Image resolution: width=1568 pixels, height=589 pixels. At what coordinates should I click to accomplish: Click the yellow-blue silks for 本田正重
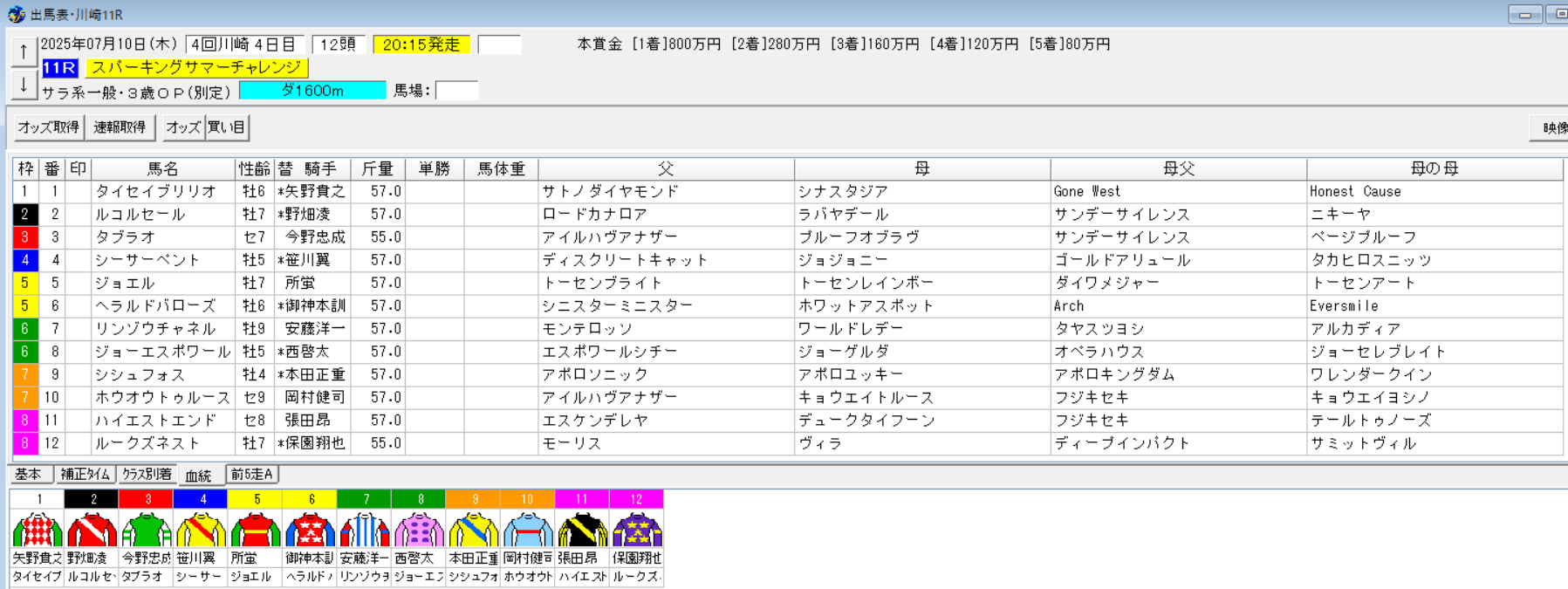(473, 530)
